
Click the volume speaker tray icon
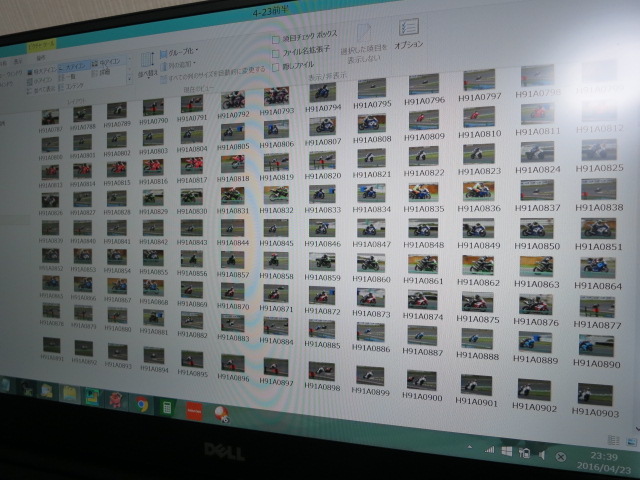(542, 454)
